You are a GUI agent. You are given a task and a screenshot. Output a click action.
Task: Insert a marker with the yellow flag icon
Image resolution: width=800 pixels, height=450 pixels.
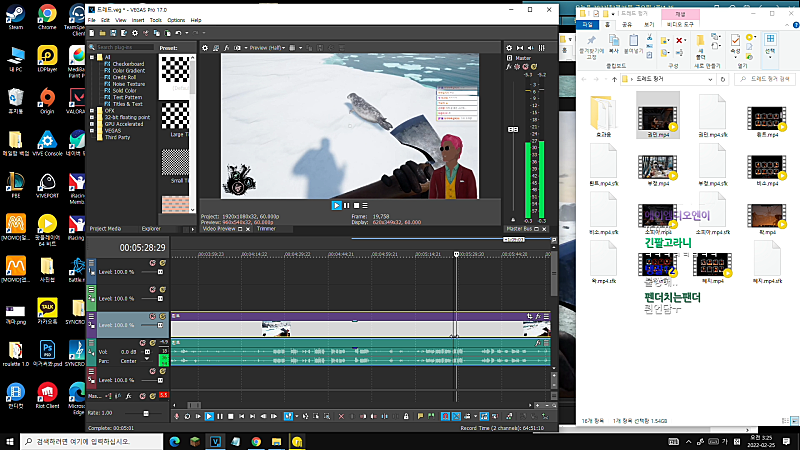[x=420, y=416]
